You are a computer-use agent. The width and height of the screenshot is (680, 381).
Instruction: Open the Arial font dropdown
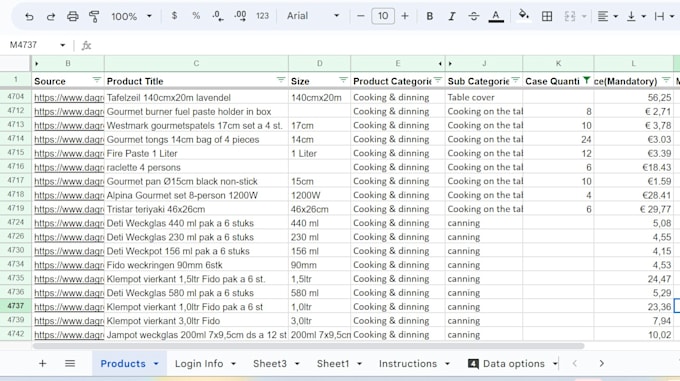click(x=313, y=16)
